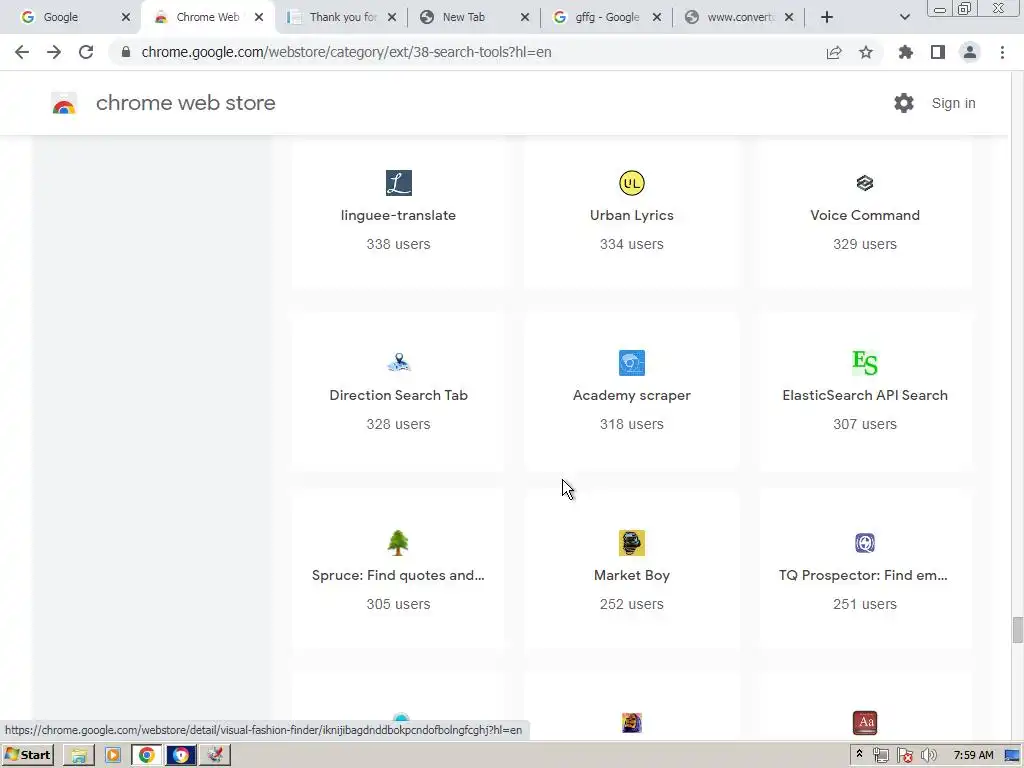Viewport: 1024px width, 768px height.
Task: Open the web store settings gear
Action: [904, 103]
